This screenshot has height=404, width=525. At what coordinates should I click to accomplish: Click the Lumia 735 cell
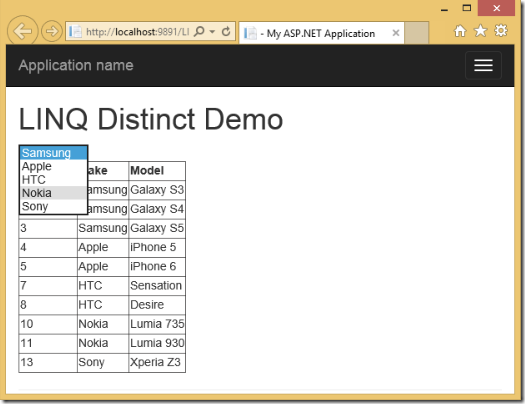[157, 324]
